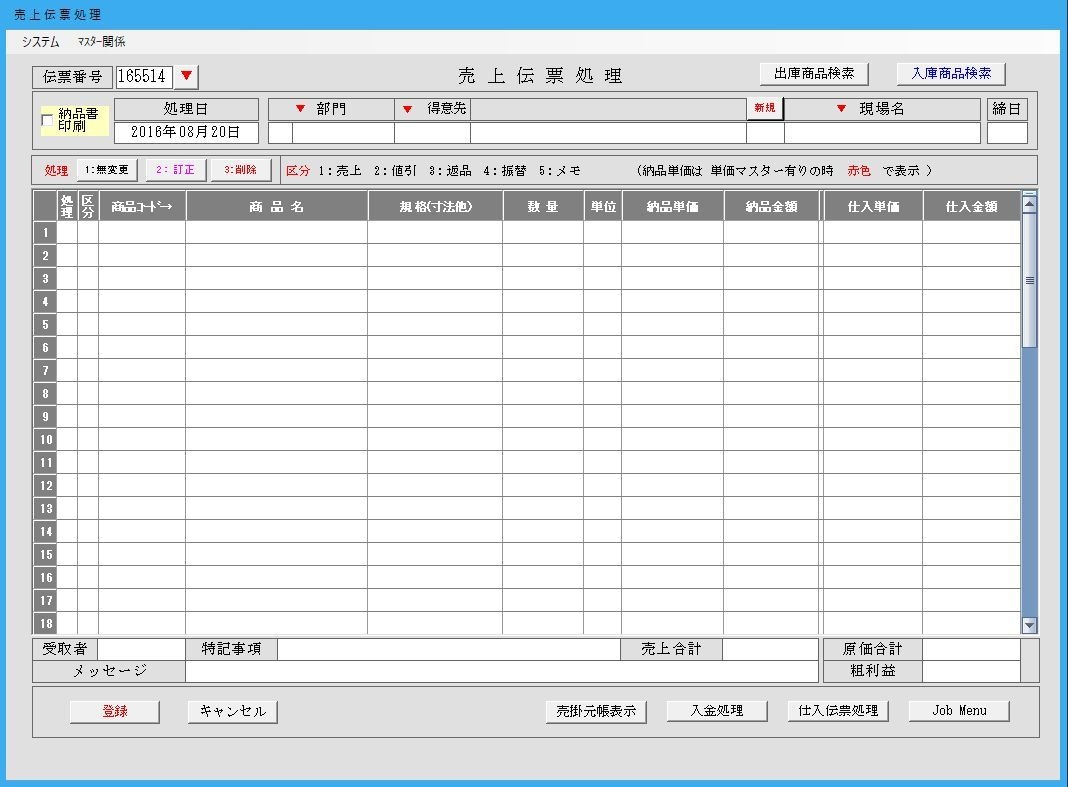1068x787 pixels.
Task: Select row header 18 in the grid
Action: (x=45, y=623)
